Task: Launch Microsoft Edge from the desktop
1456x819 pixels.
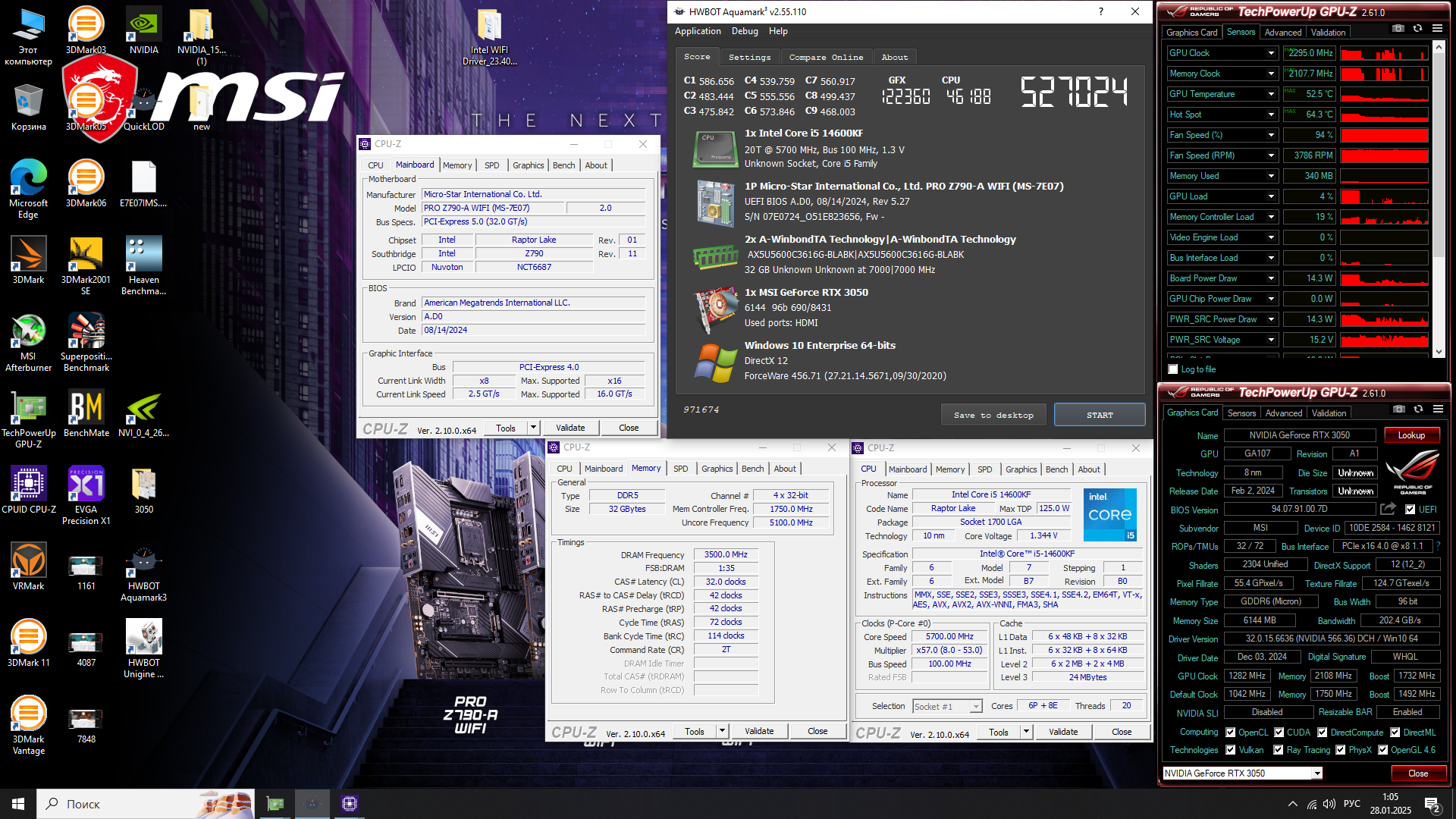Action: (28, 189)
